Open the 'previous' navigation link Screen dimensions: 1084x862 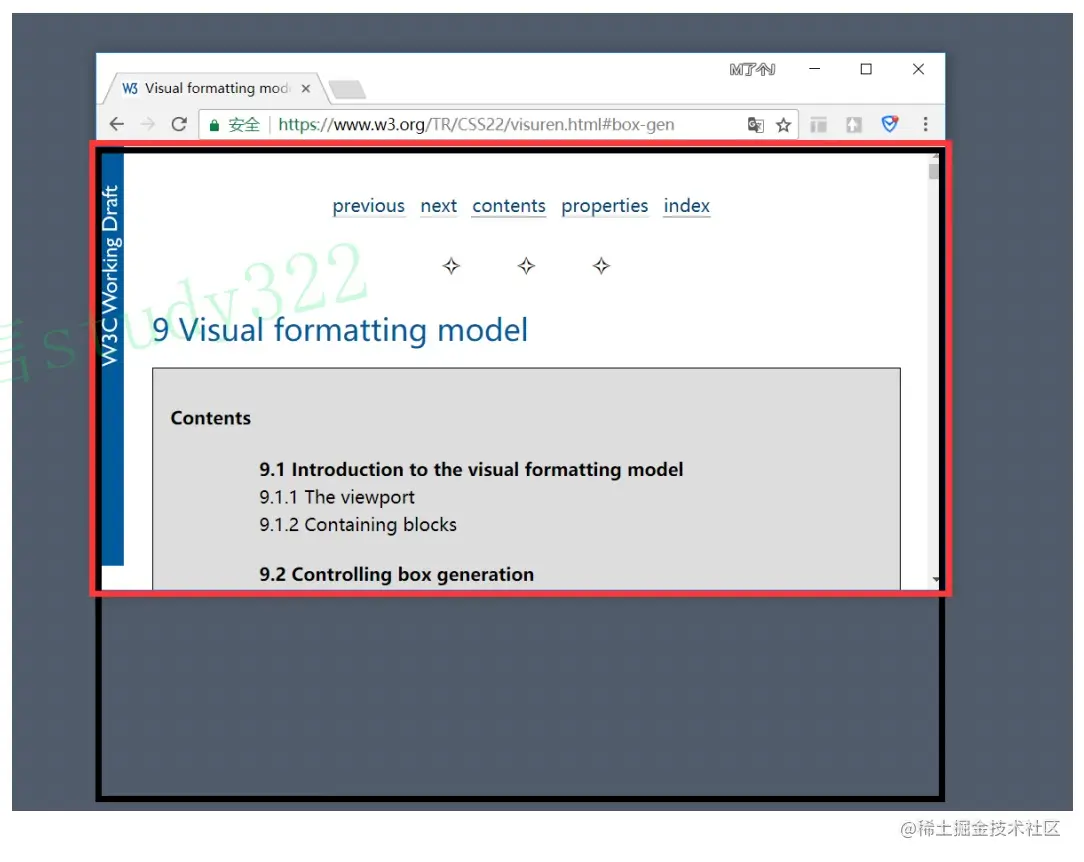(368, 206)
